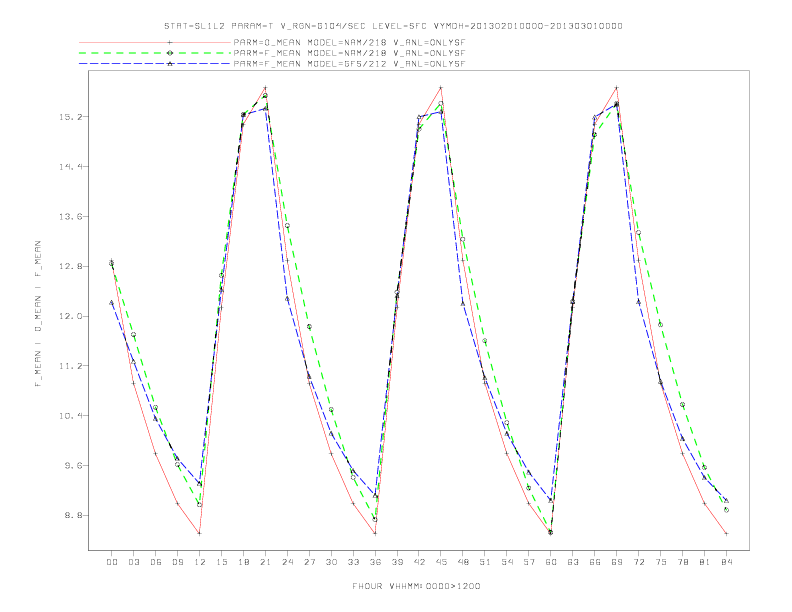Image resolution: width=792 pixels, height=612 pixels.
Task: Click the 69 forecast hour tick label
Action: pyautogui.click(x=617, y=562)
